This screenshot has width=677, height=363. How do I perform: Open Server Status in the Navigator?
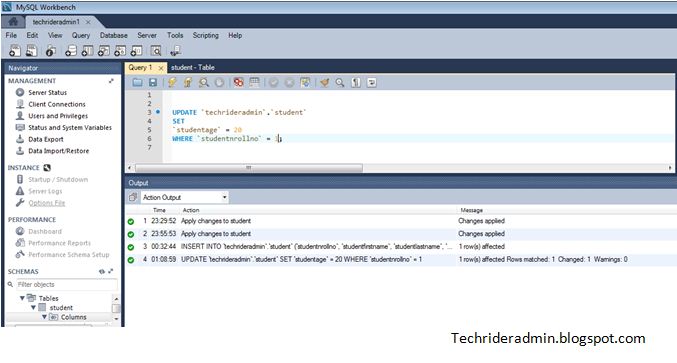[x=47, y=92]
